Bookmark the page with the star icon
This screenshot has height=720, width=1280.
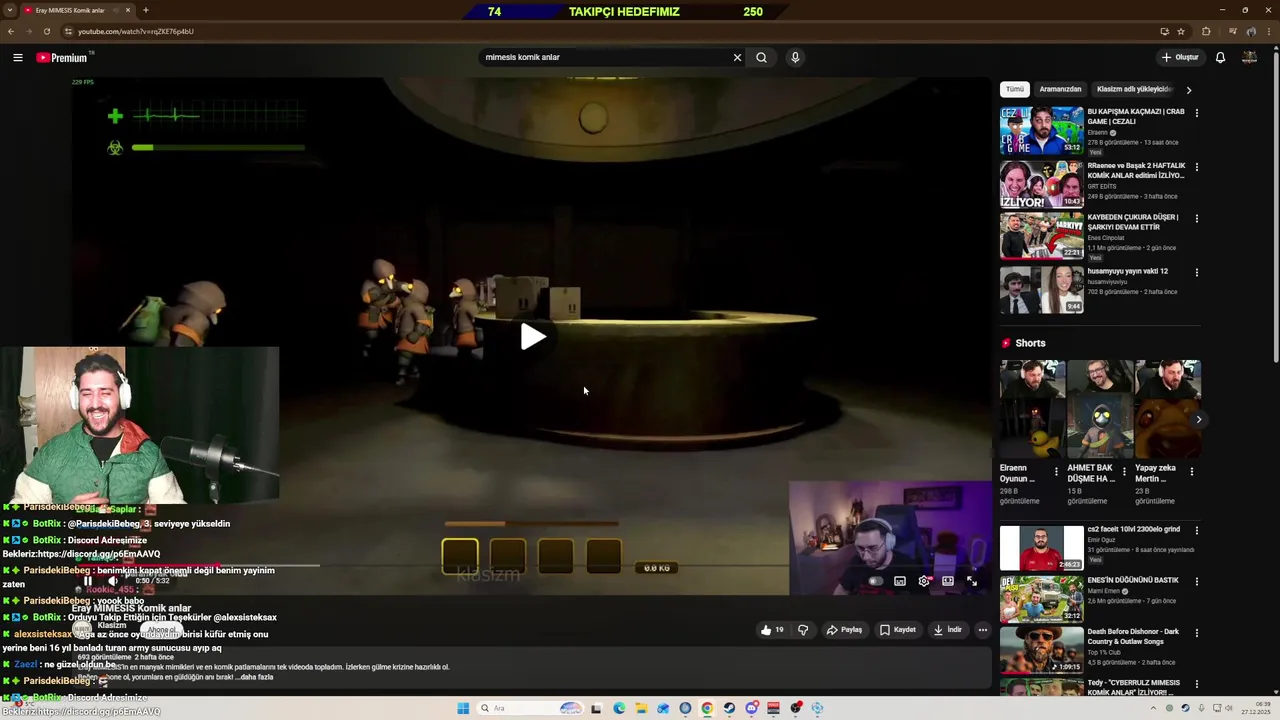tap(1181, 31)
